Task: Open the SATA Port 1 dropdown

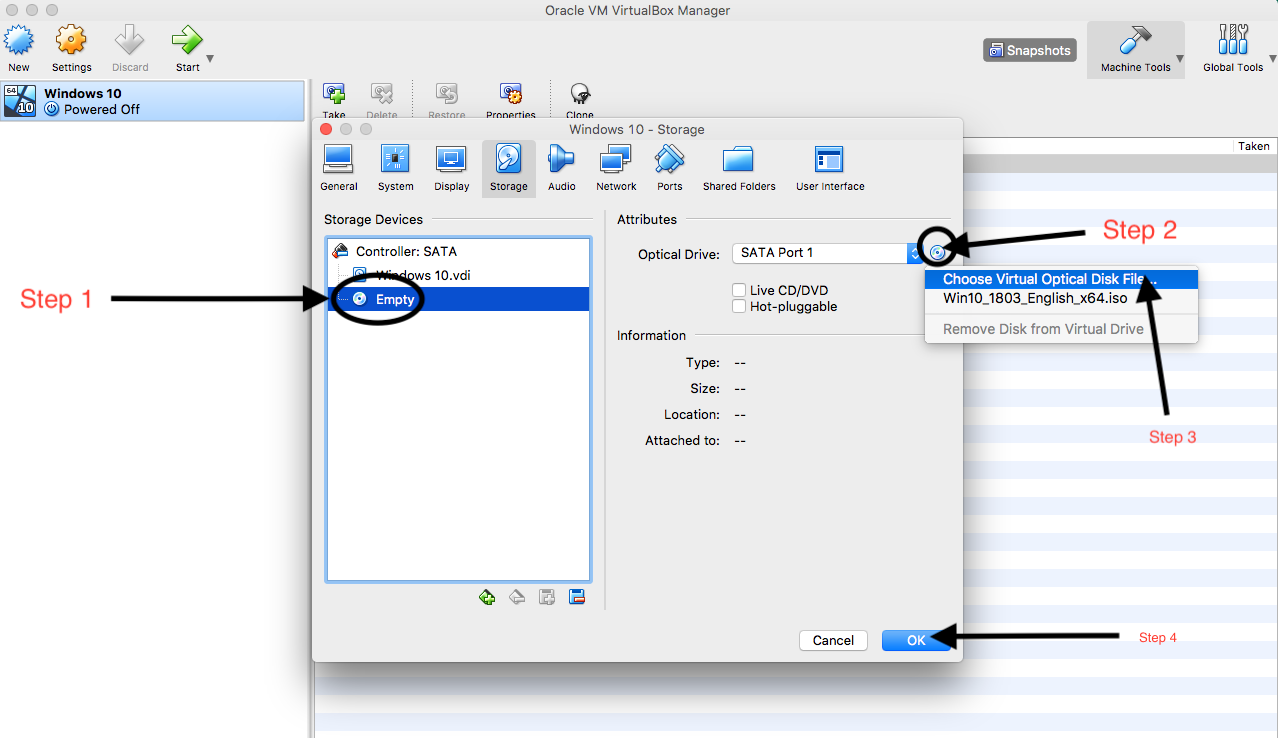Action: click(x=827, y=253)
